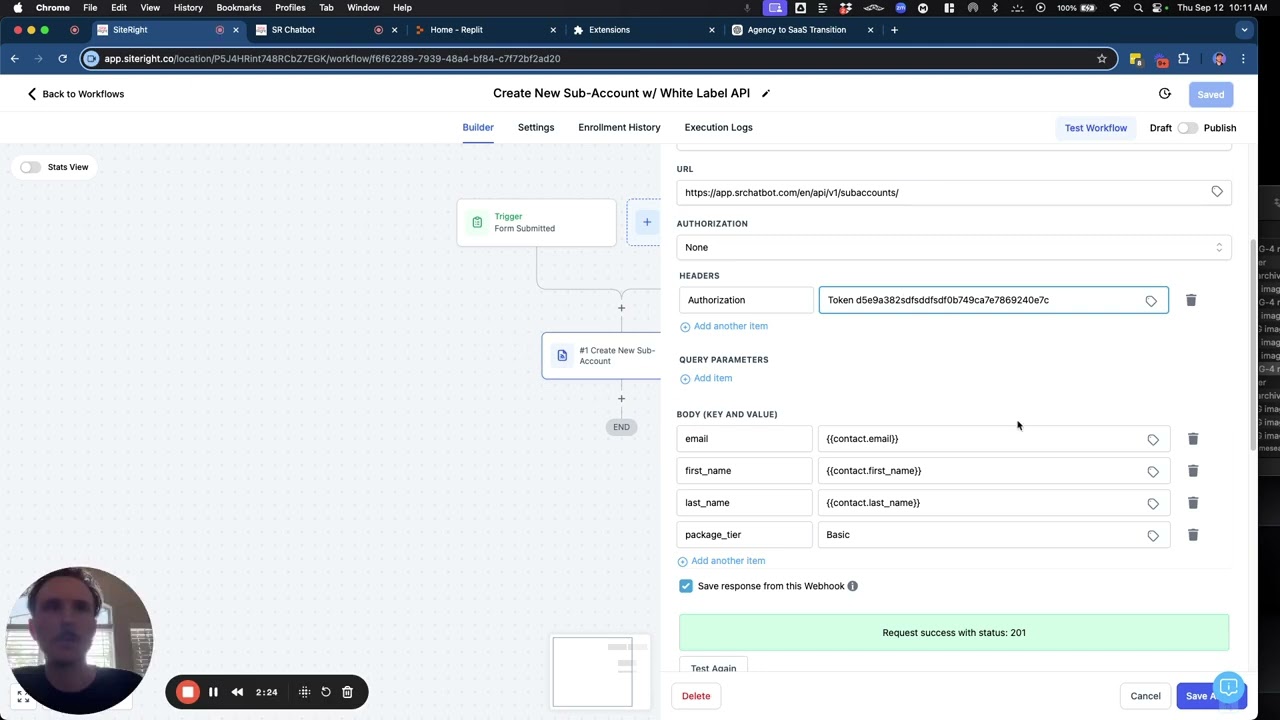Screen dimensions: 1280x720
Task: Click the Cancel button
Action: click(x=1145, y=696)
